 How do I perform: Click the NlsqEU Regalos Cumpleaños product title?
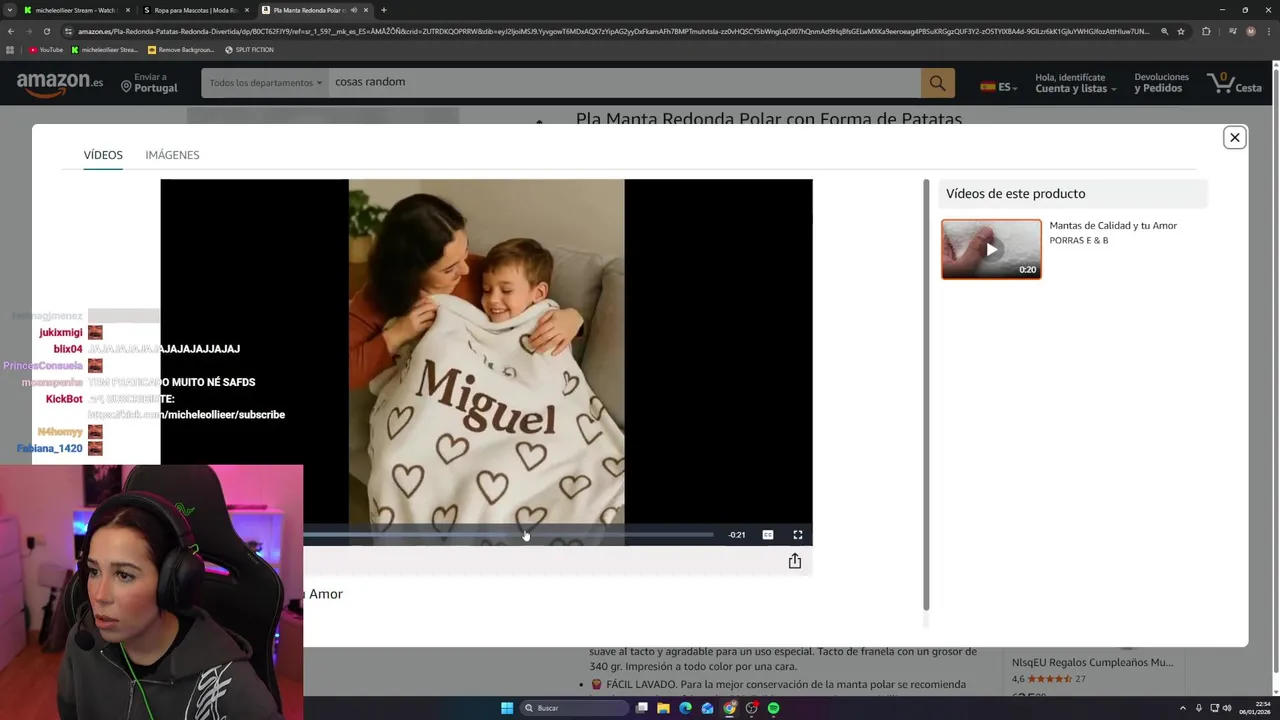tap(1092, 662)
